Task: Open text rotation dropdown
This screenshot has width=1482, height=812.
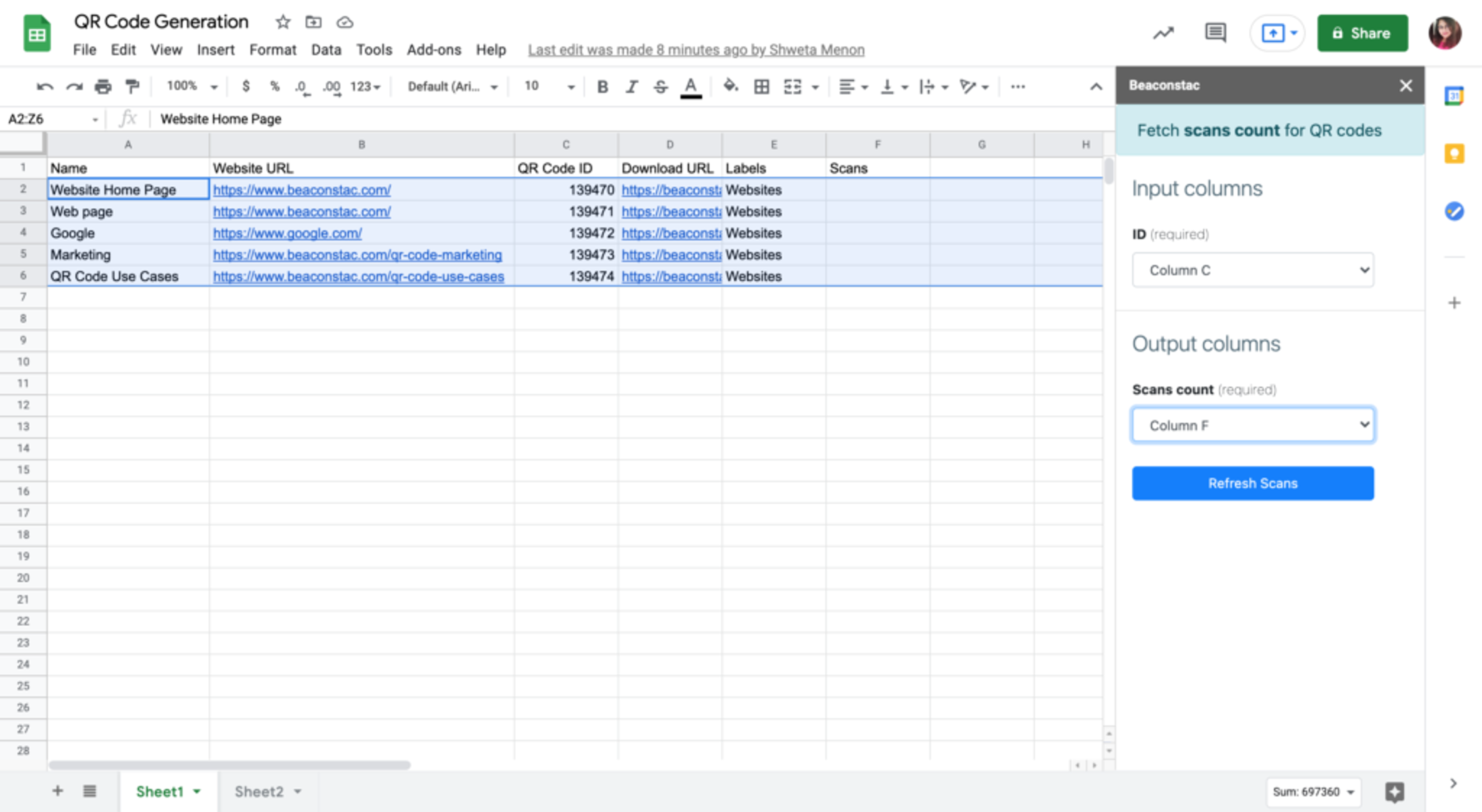Action: (x=974, y=87)
